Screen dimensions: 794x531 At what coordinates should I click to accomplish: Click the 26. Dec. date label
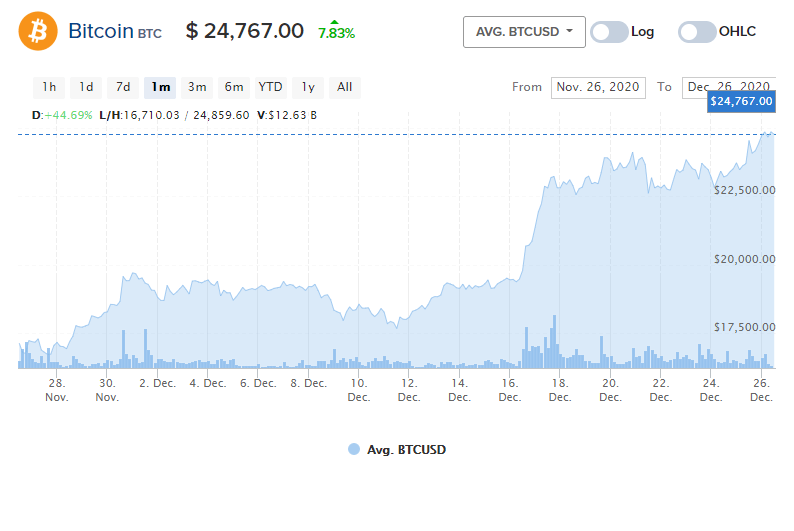(762, 390)
